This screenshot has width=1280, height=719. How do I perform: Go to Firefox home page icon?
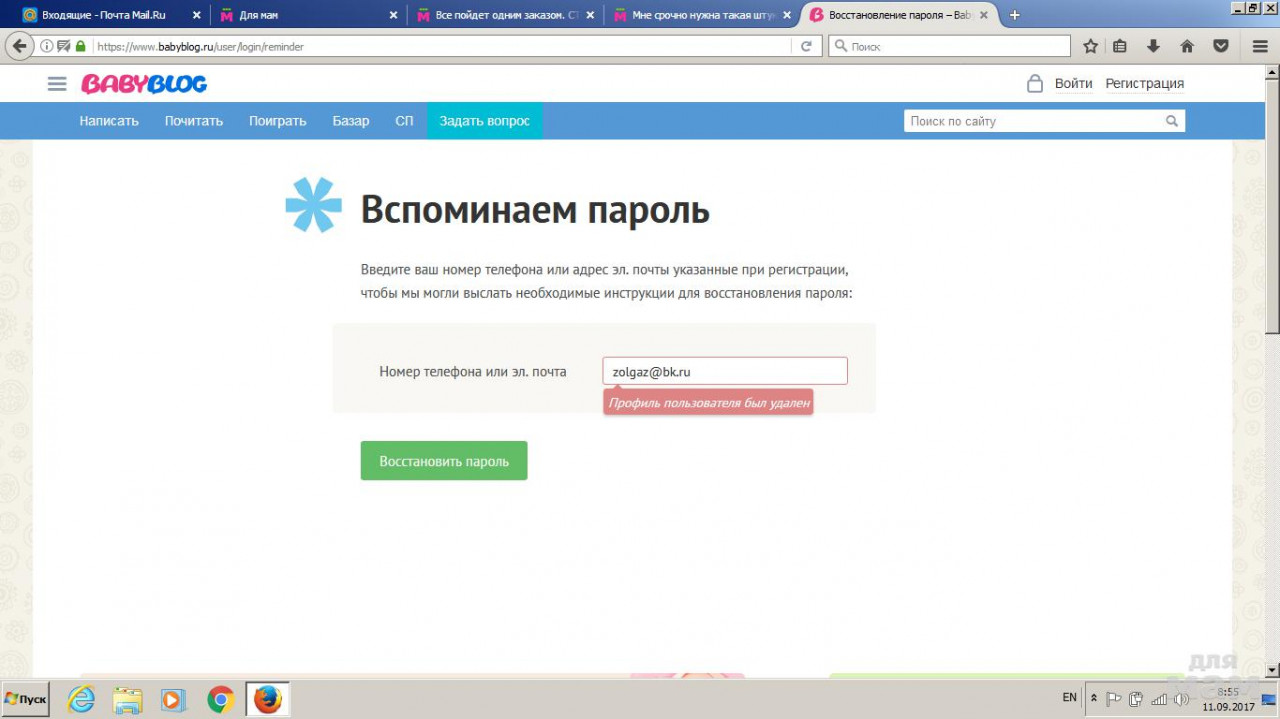tap(1187, 46)
